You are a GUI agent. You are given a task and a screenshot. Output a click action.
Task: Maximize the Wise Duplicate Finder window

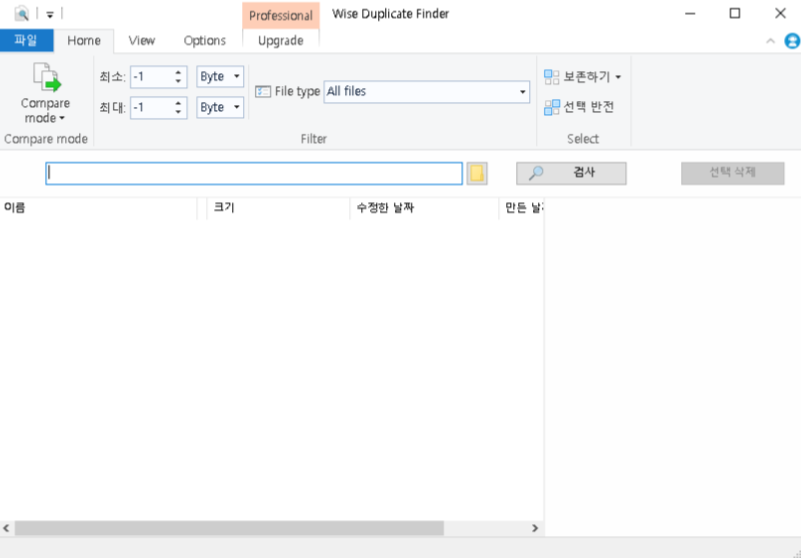pos(735,14)
